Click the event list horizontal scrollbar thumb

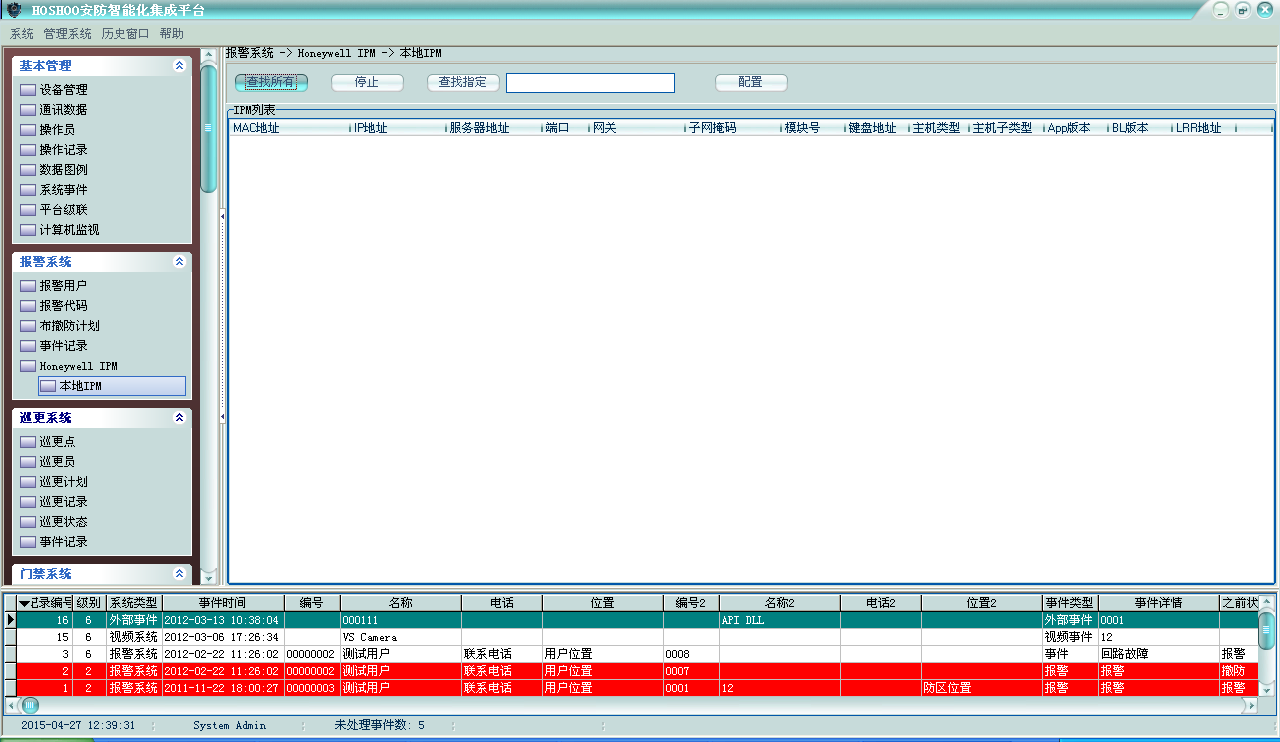30,705
